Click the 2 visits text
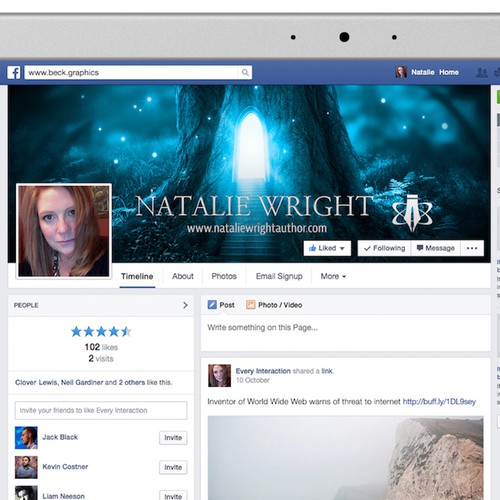The image size is (500, 500). pyautogui.click(x=101, y=359)
